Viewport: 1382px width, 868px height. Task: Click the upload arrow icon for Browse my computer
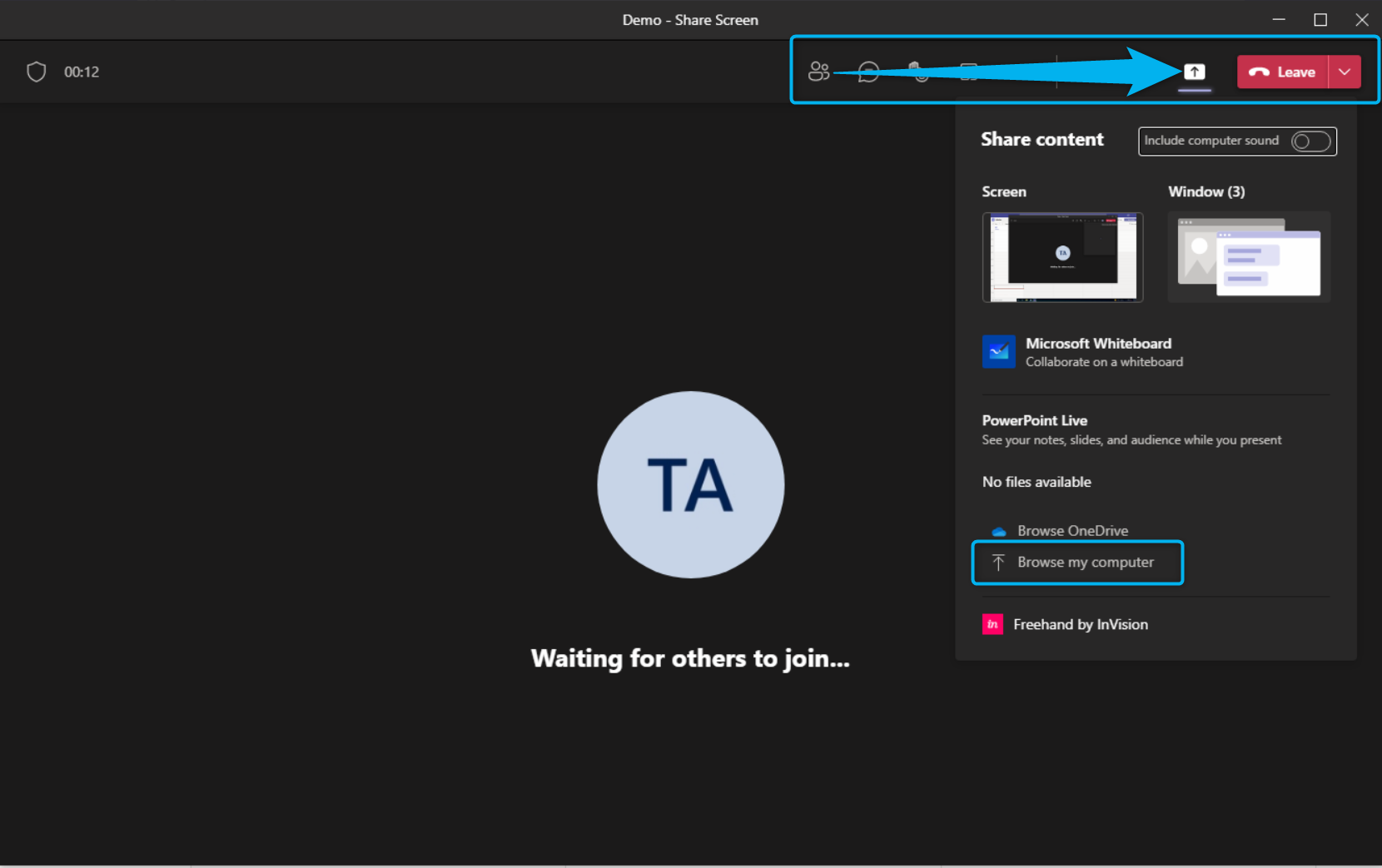click(998, 563)
